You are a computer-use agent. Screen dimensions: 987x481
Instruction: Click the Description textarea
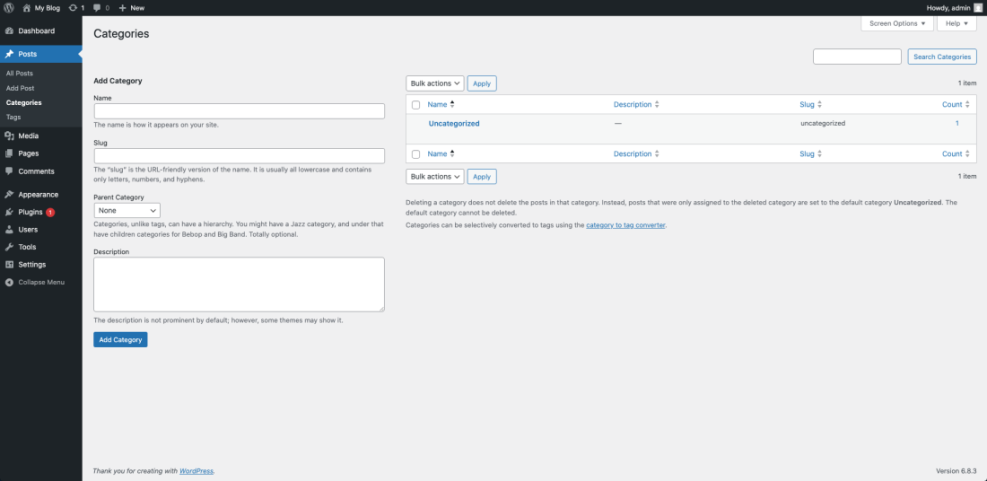point(239,284)
